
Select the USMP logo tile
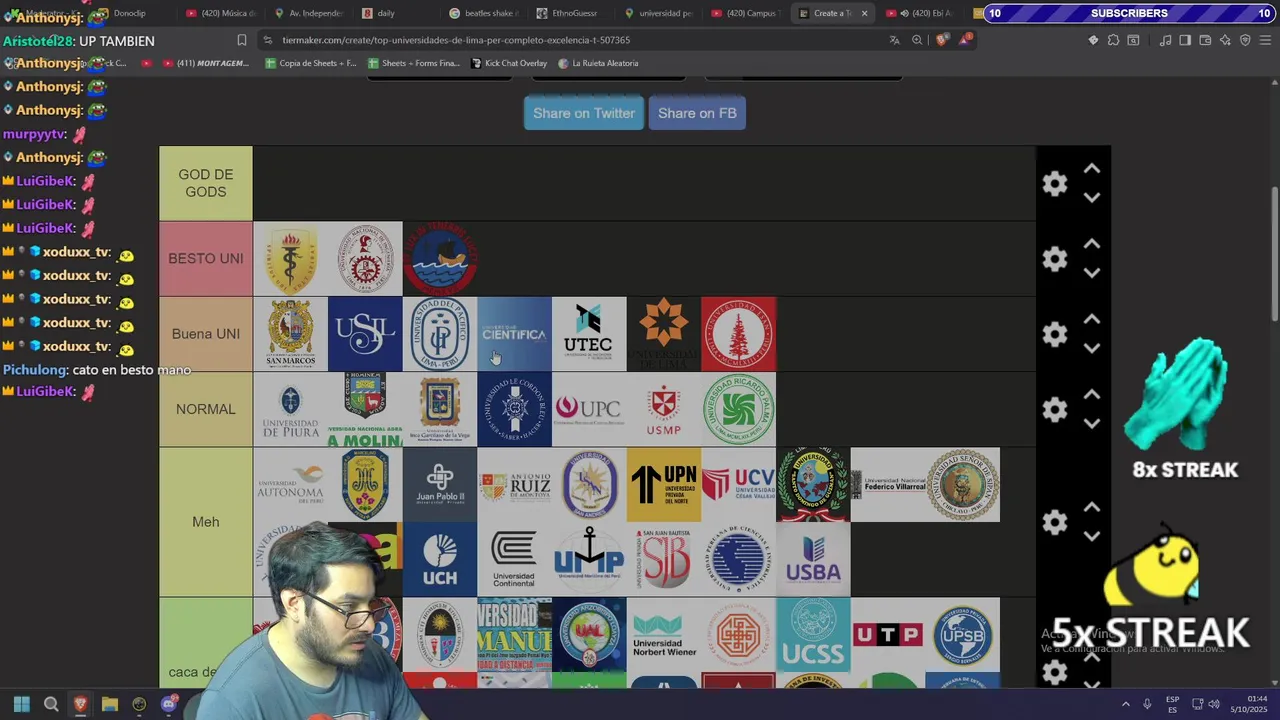click(664, 409)
